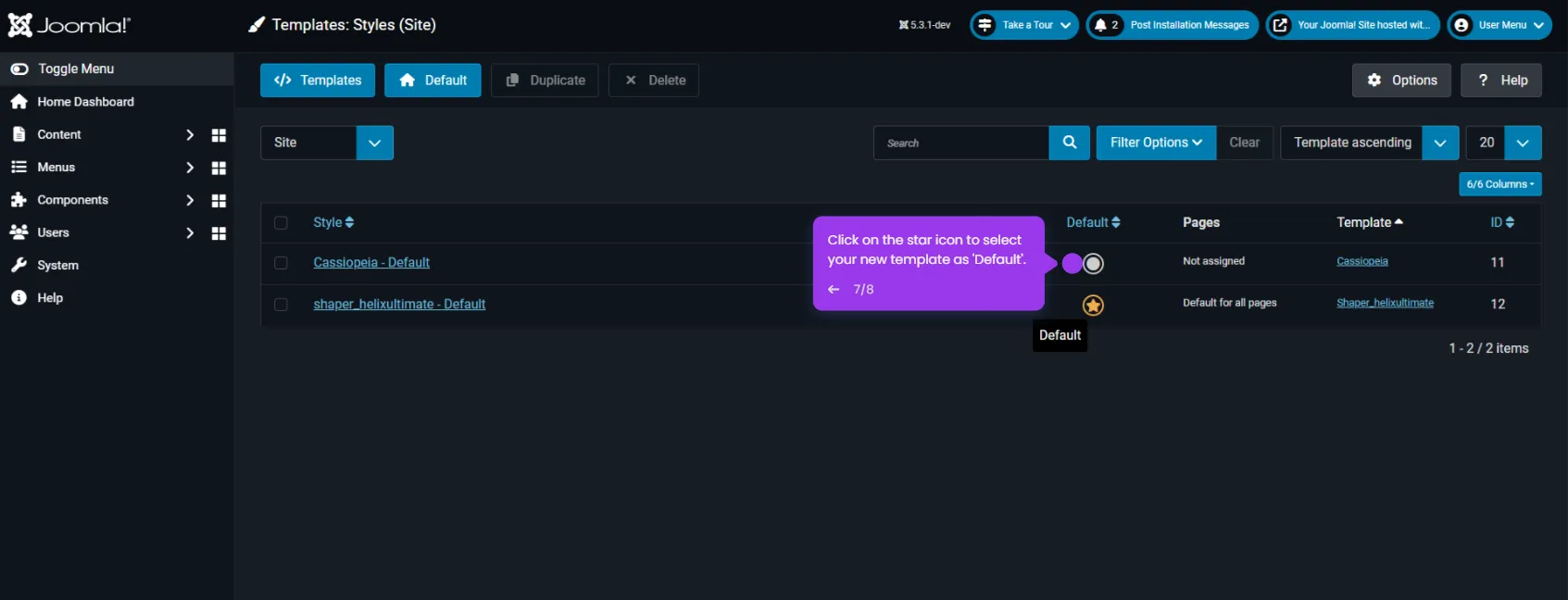This screenshot has height=600, width=1568.
Task: Click the Pages column header
Action: (x=1201, y=223)
